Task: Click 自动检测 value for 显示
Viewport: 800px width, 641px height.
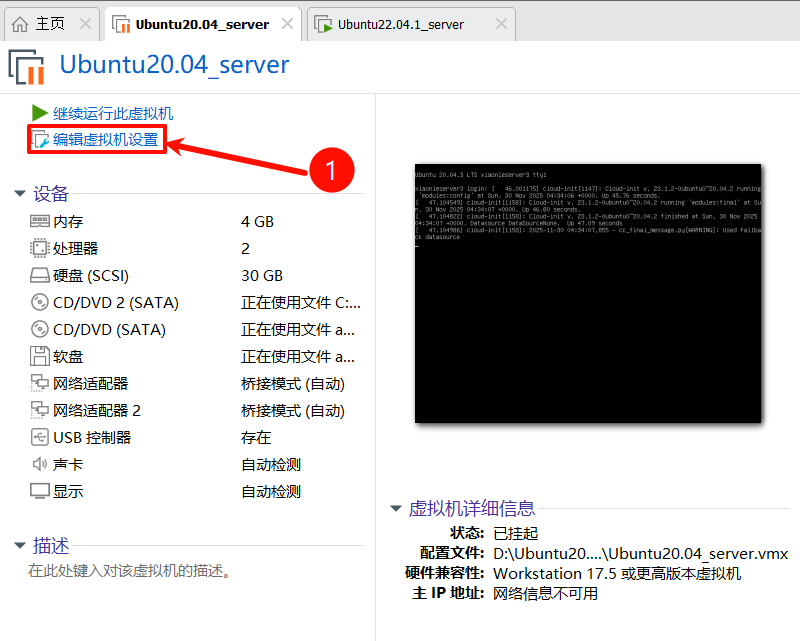Action: [x=271, y=492]
